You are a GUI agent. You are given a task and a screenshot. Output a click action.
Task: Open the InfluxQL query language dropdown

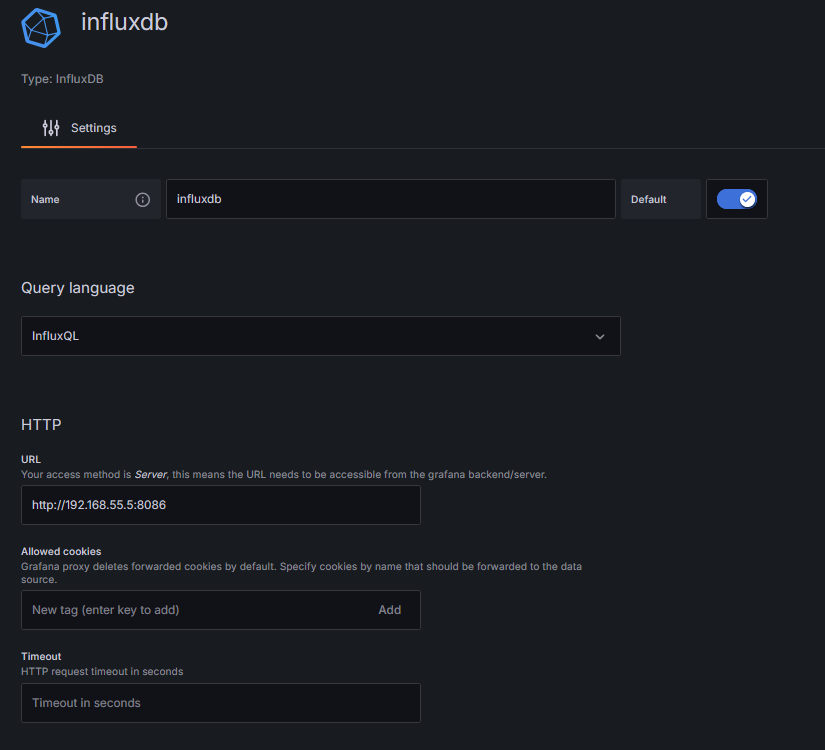(320, 336)
